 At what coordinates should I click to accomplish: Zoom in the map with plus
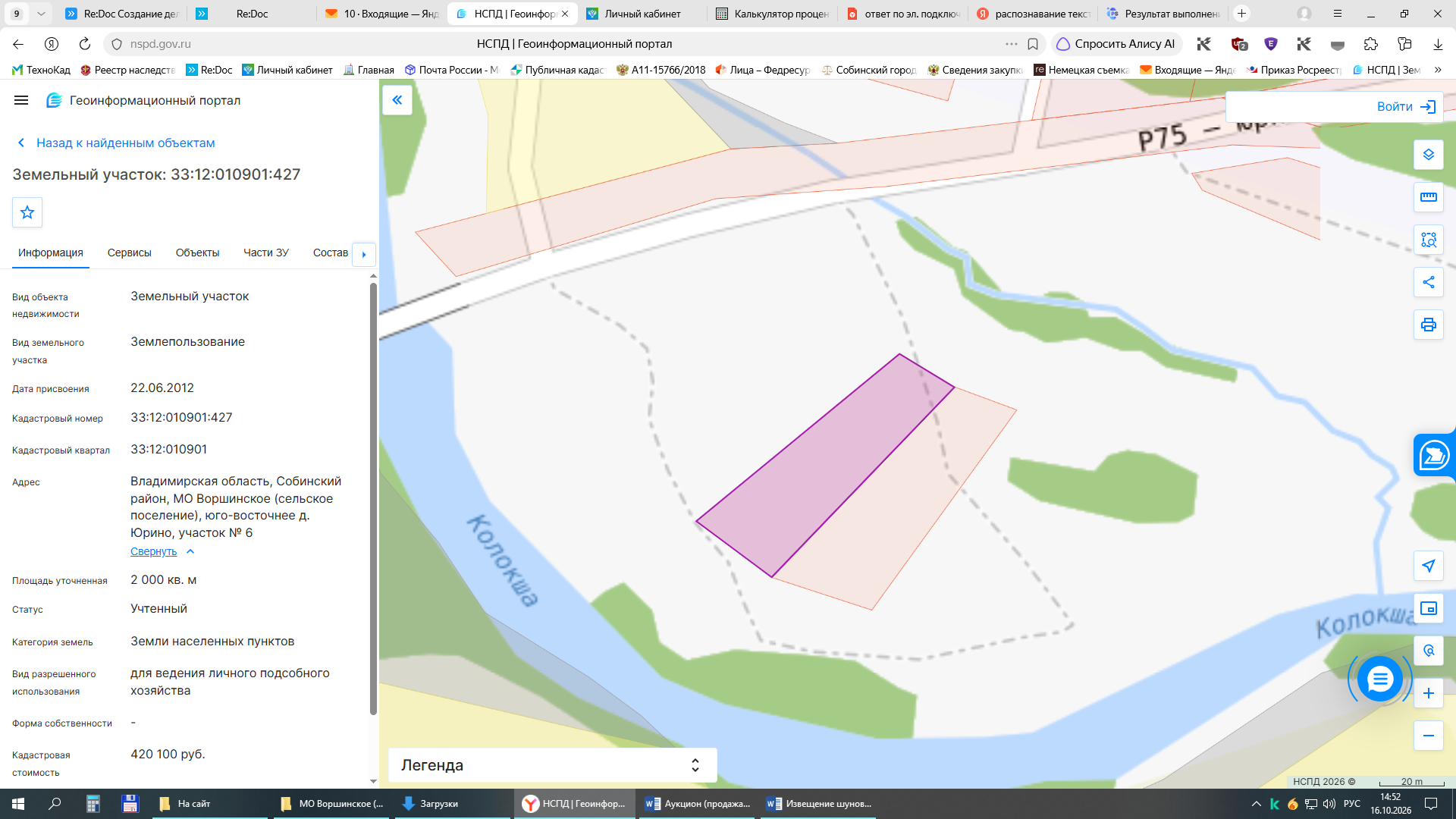1429,693
